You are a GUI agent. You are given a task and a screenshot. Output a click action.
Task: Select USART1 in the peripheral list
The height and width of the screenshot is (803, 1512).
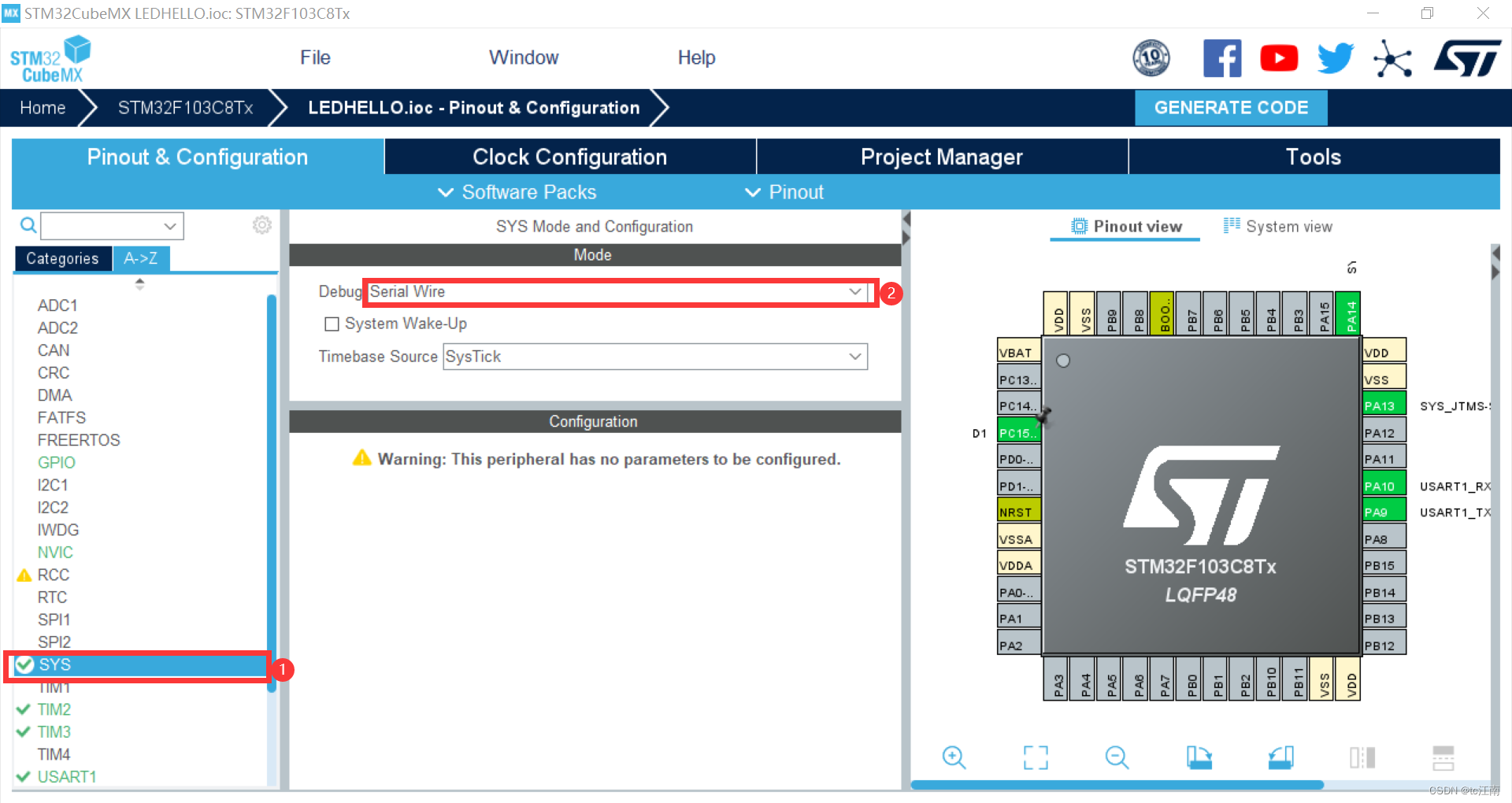tap(67, 776)
